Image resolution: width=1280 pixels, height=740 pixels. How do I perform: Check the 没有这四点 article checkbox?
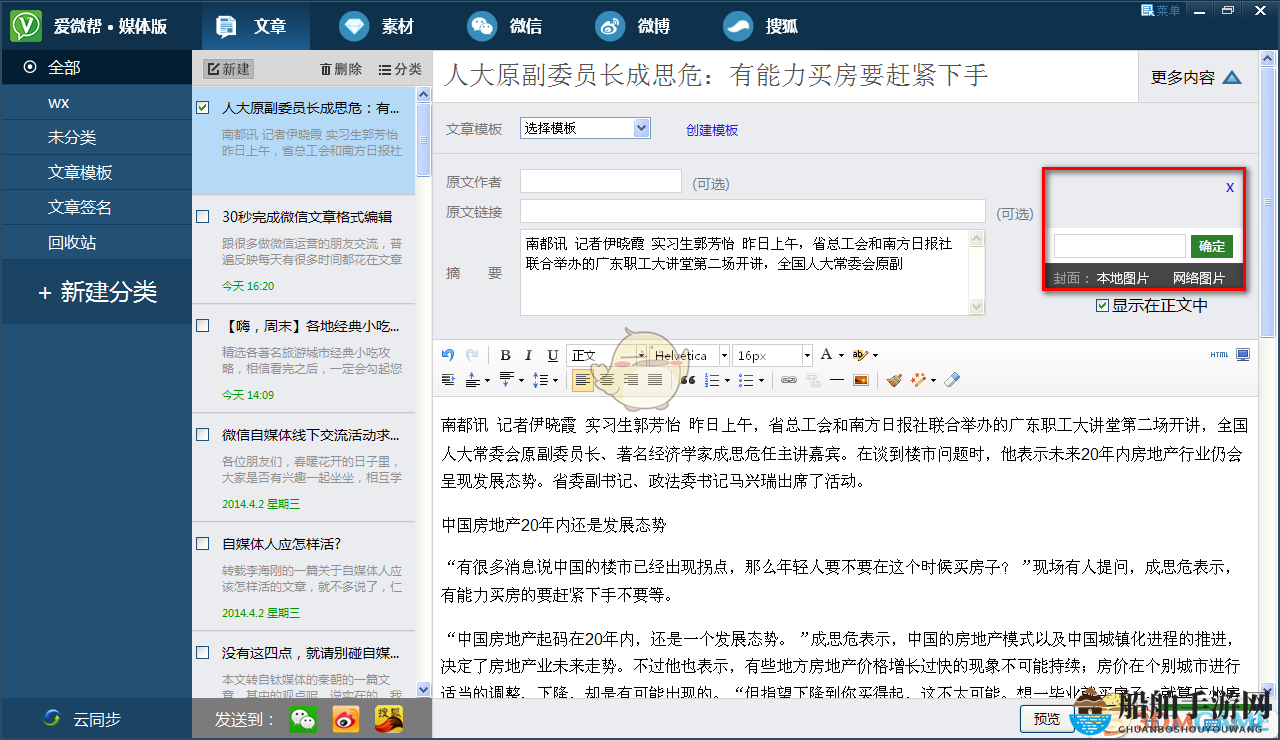tap(203, 652)
